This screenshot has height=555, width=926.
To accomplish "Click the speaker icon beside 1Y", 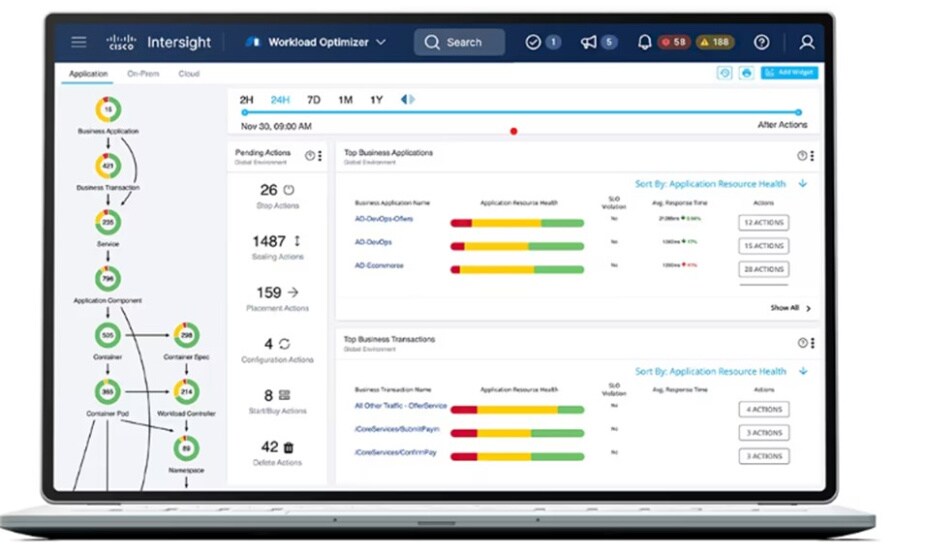I will (x=407, y=100).
